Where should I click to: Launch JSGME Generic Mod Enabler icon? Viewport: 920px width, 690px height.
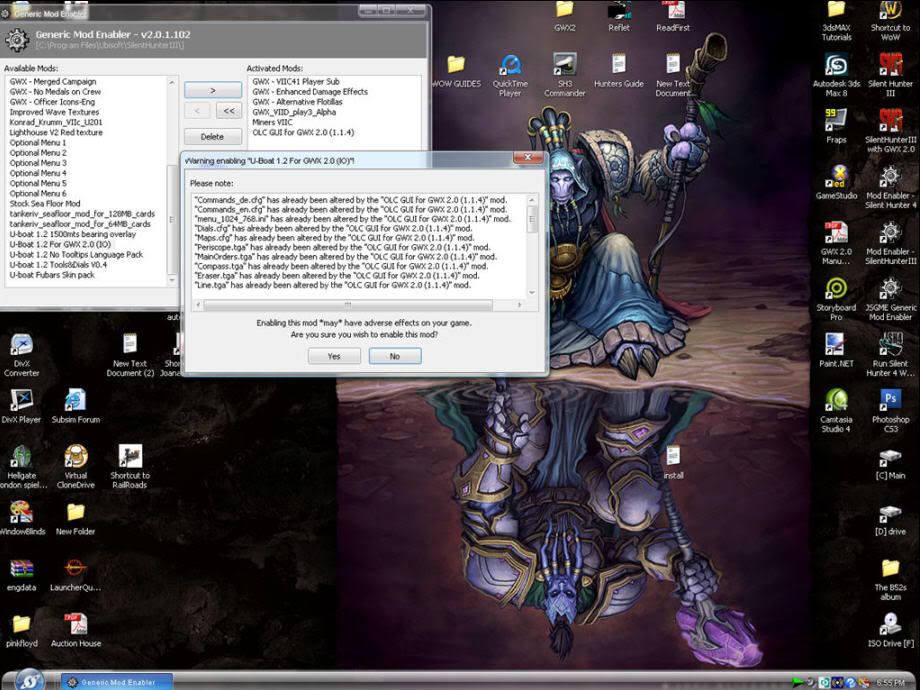pos(890,299)
